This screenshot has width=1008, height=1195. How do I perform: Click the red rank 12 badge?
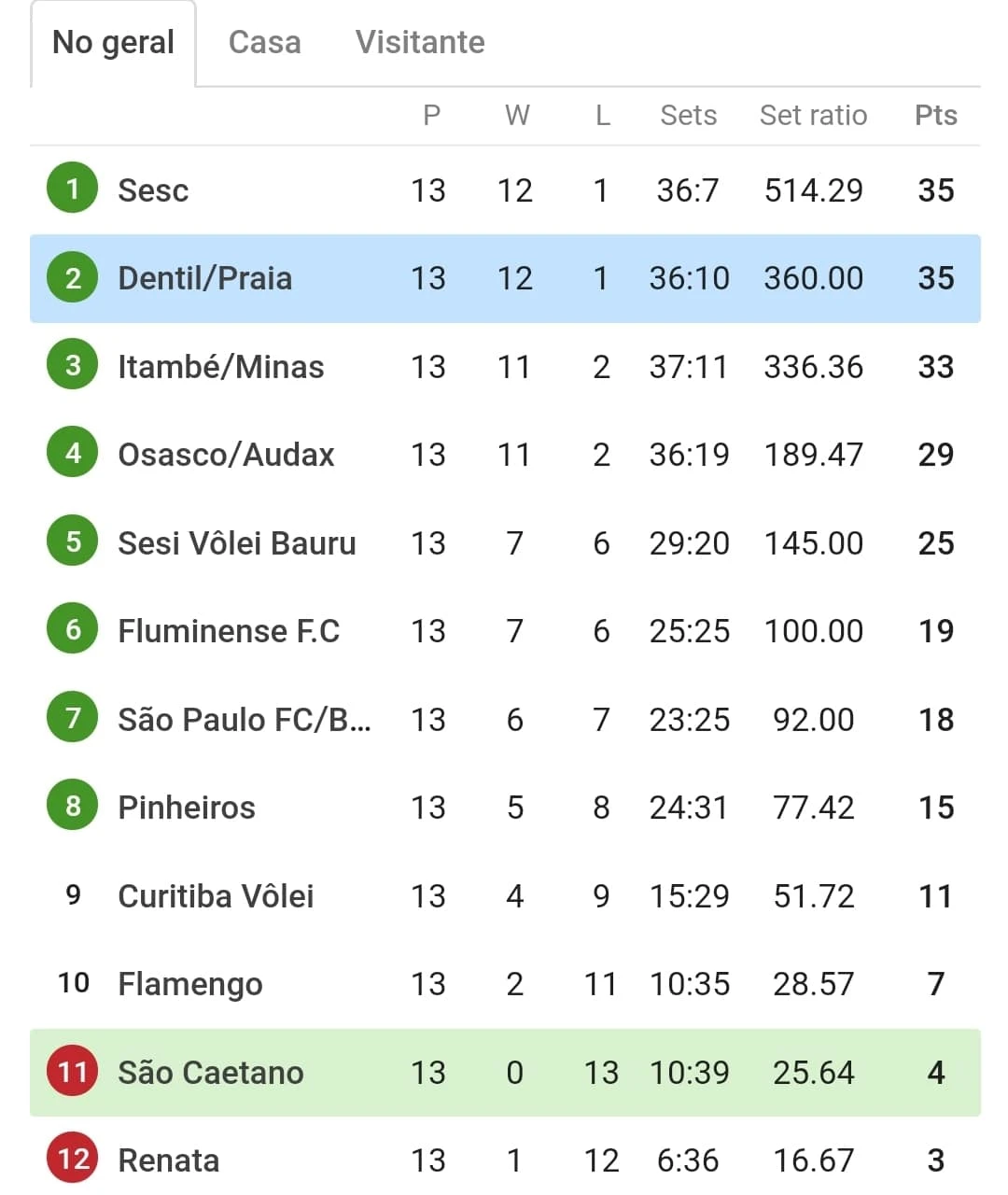[x=73, y=1159]
